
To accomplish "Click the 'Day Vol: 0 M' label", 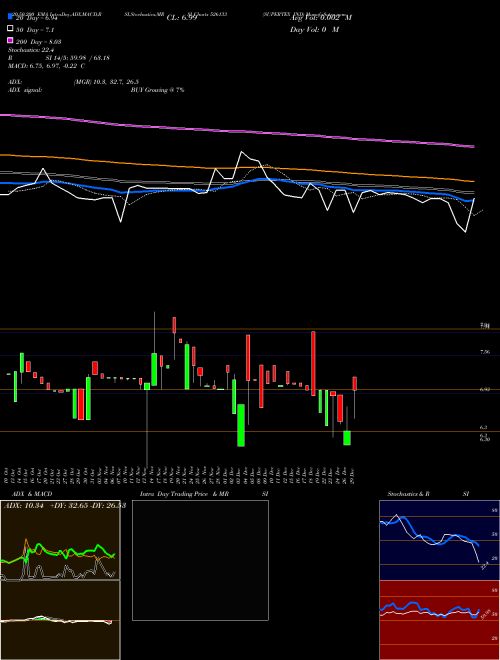I will coord(314,29).
